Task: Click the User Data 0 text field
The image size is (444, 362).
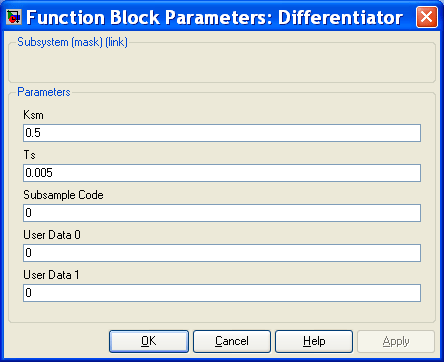Action: (x=222, y=253)
